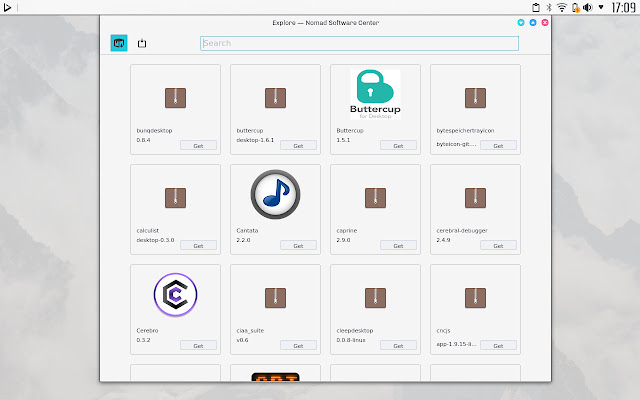Open the launcher menu arrow at top-left
The image size is (640, 400).
tap(7, 7)
